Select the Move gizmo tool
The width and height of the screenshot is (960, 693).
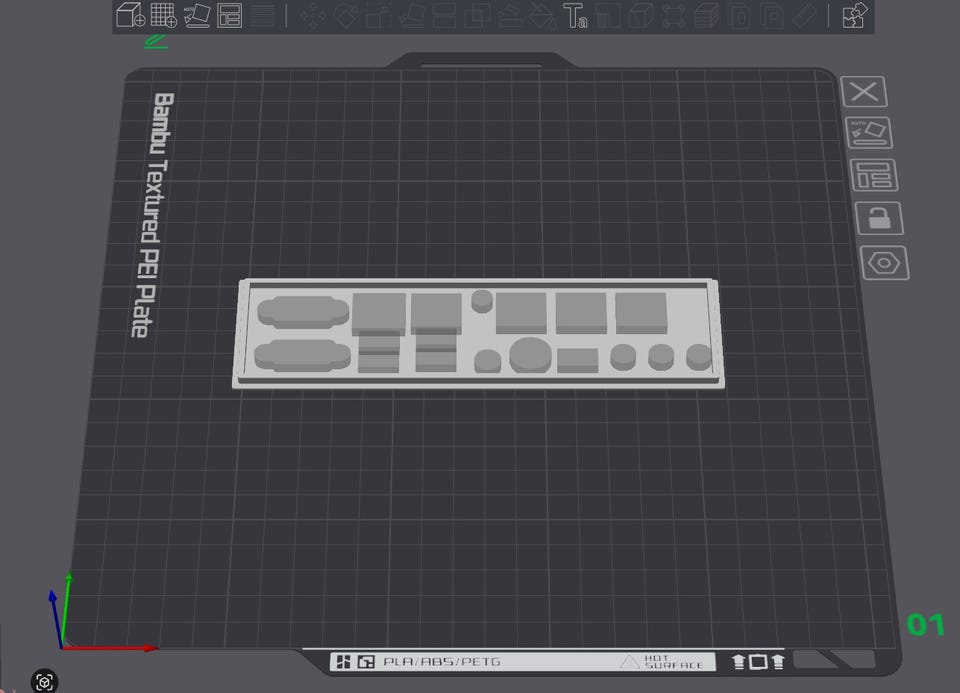tap(313, 16)
